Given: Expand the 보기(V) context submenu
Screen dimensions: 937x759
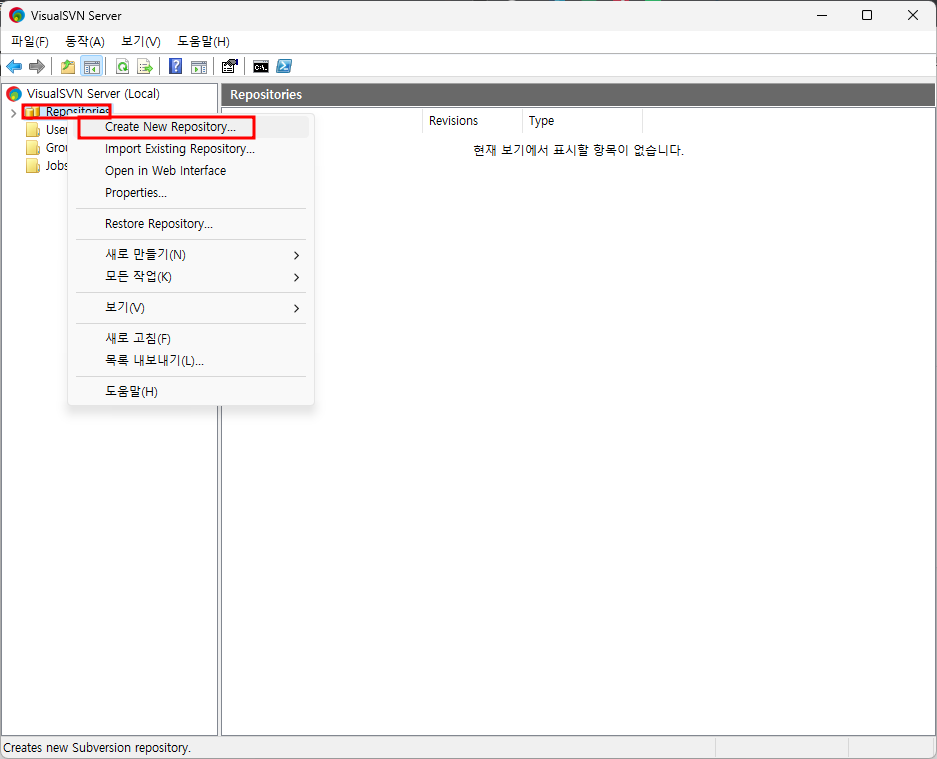Looking at the screenshot, I should pos(191,308).
